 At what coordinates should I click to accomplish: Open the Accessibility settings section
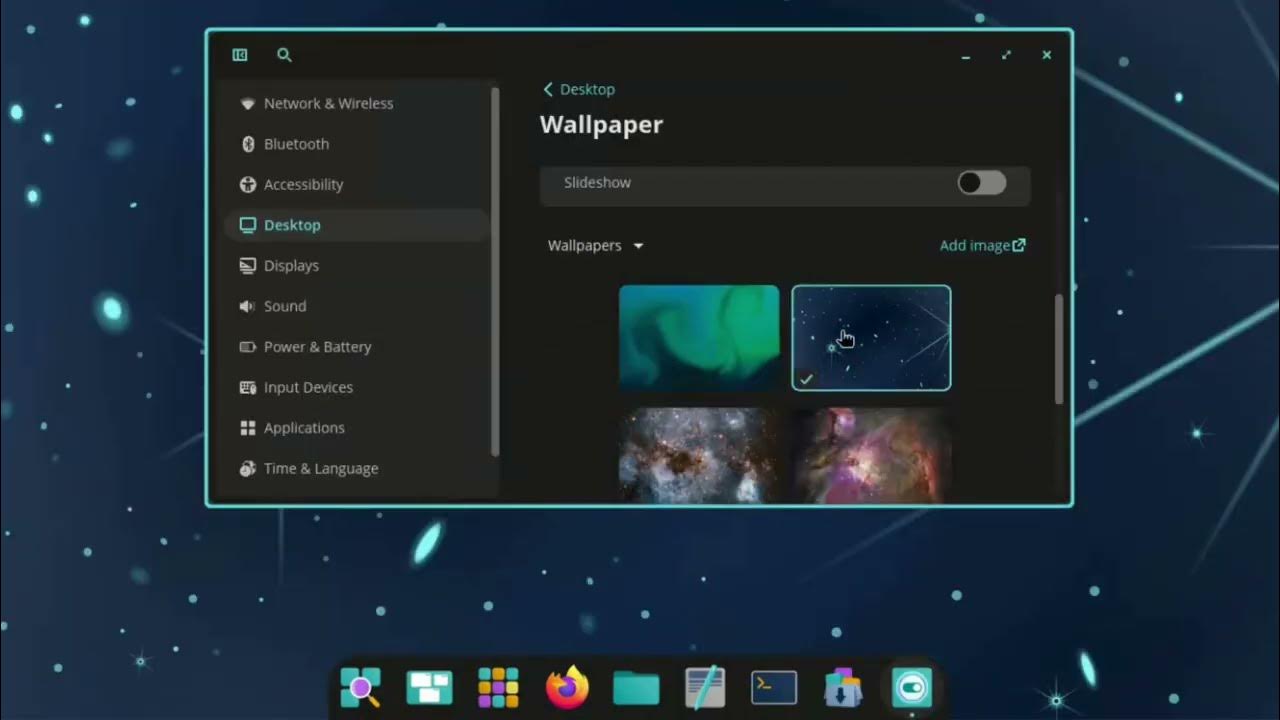(x=303, y=184)
